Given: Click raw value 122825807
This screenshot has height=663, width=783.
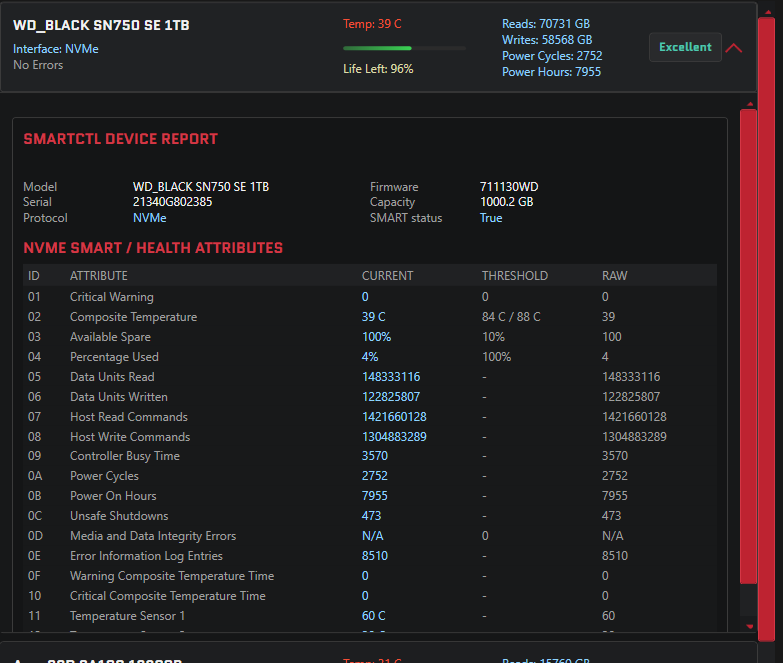Looking at the screenshot, I should click(631, 397).
